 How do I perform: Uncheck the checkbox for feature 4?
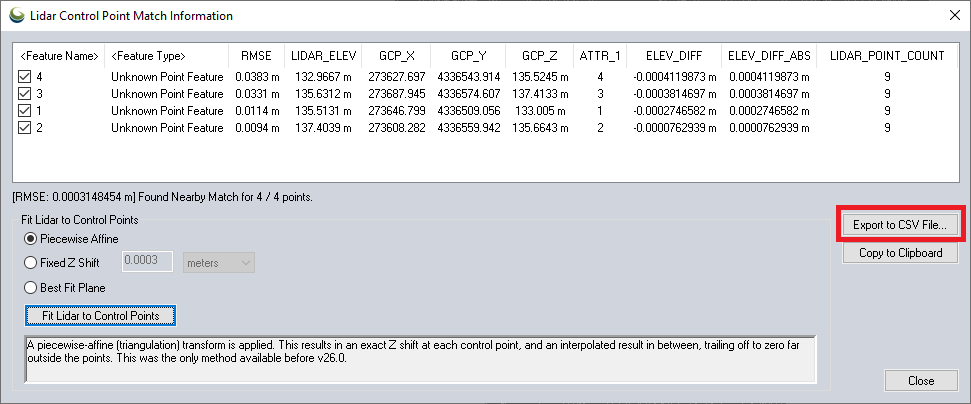[x=25, y=77]
